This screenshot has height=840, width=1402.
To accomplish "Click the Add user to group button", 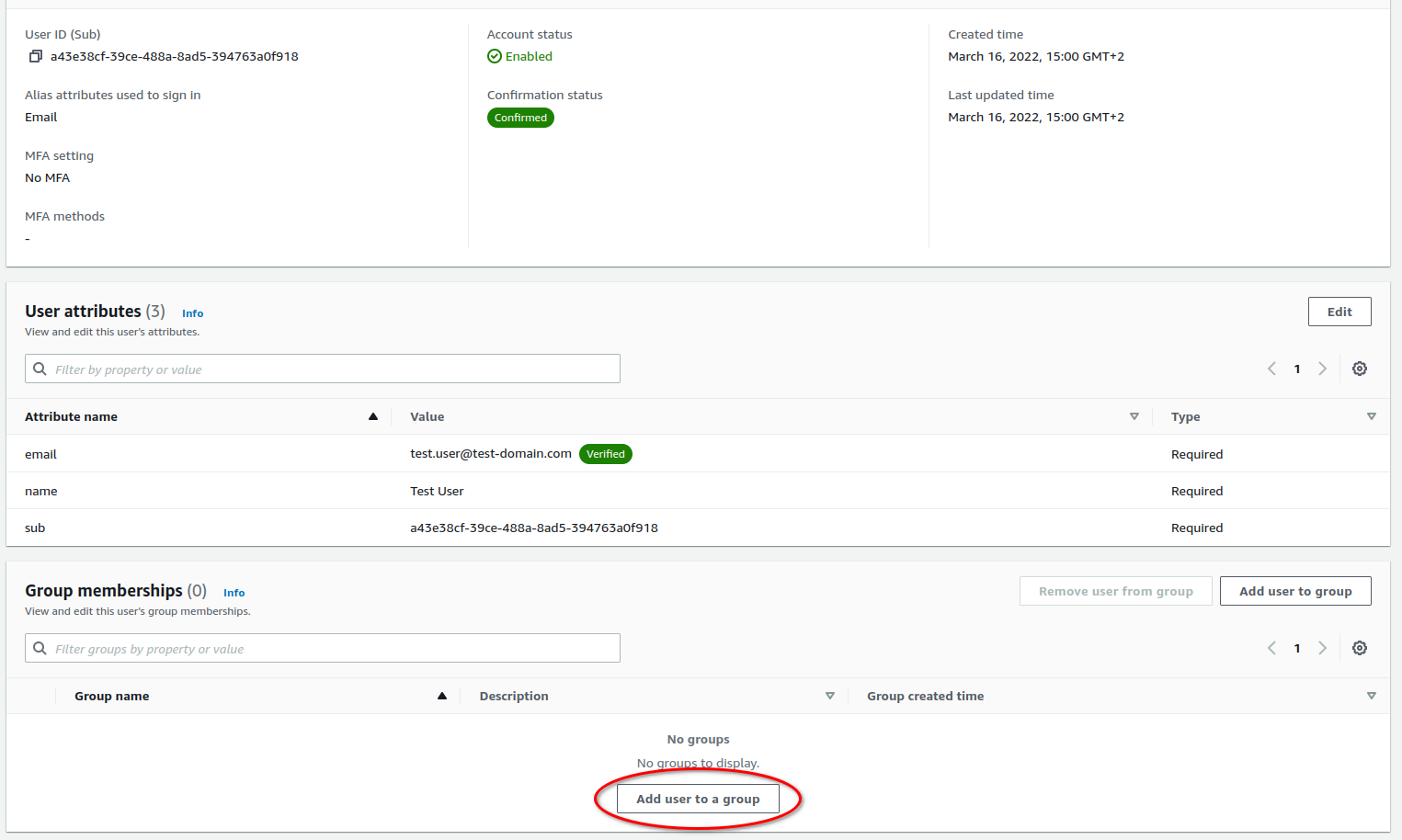I will [1295, 591].
